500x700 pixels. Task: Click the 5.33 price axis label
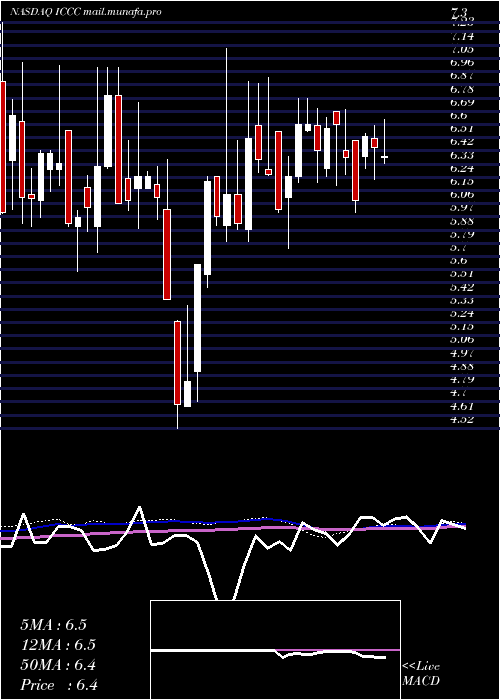(x=462, y=300)
